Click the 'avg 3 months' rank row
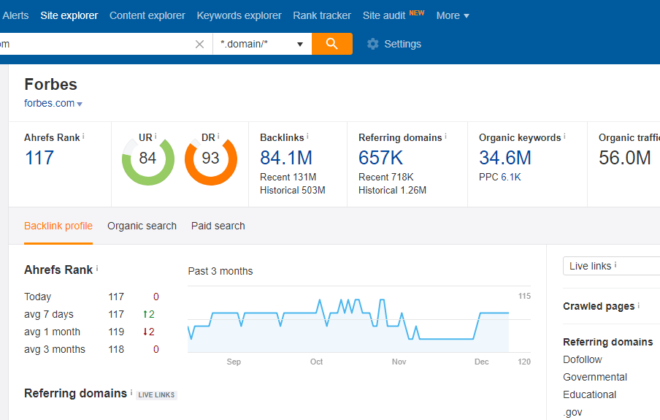 92,349
